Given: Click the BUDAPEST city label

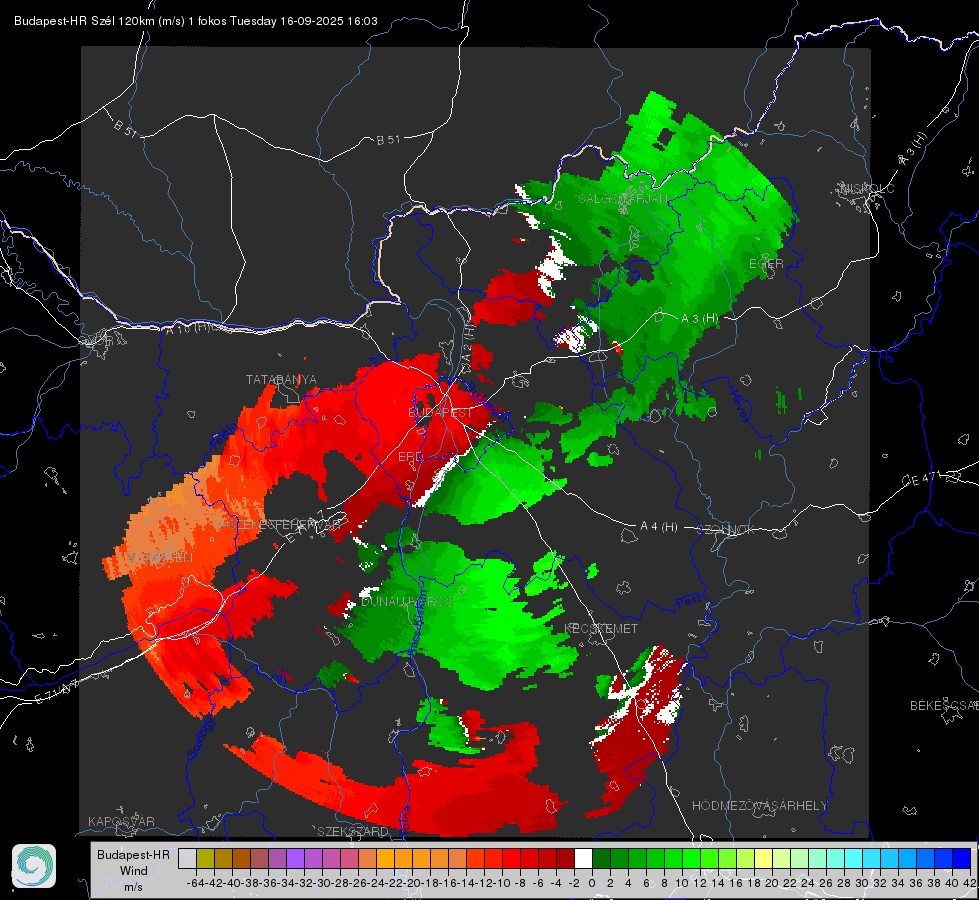Looking at the screenshot, I should (440, 412).
